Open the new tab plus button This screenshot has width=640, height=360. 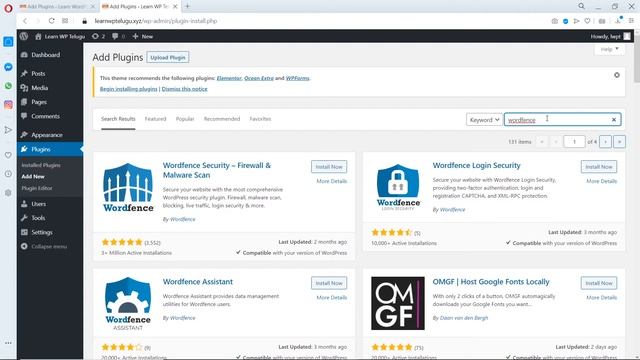point(187,6)
